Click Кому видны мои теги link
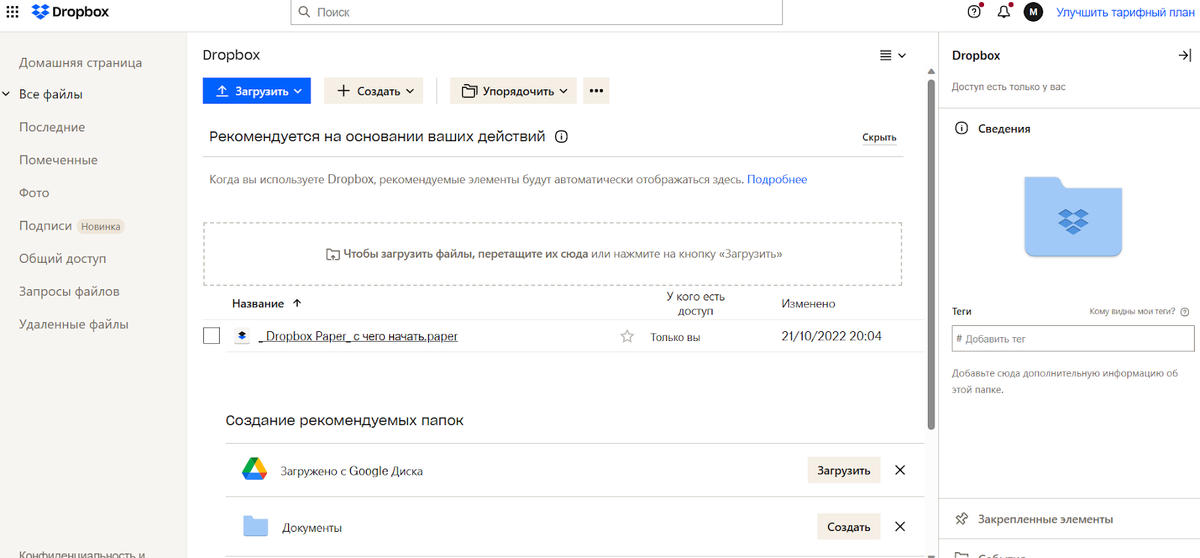Viewport: 1200px width, 558px height. point(1133,312)
